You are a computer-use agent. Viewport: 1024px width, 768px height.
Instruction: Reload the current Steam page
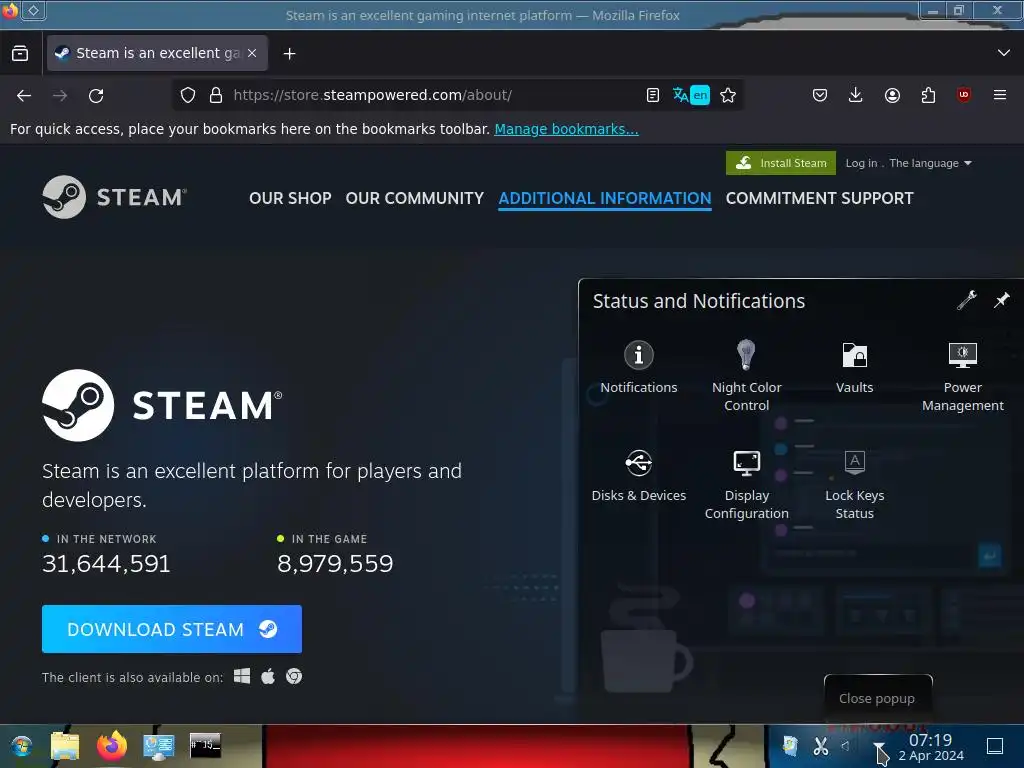point(96,95)
